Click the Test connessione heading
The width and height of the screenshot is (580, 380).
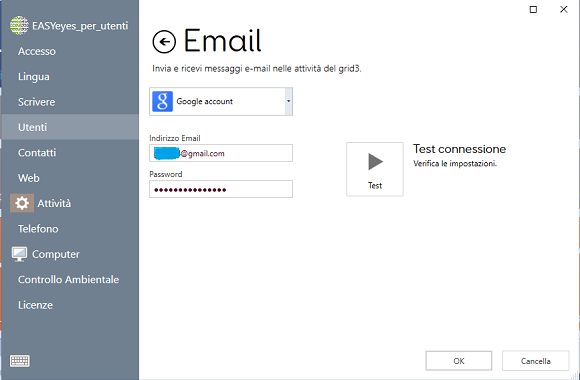point(459,149)
